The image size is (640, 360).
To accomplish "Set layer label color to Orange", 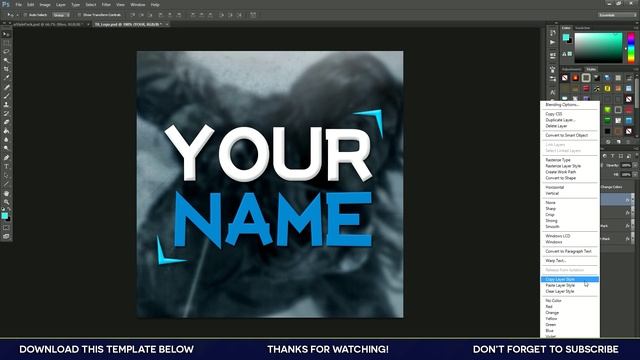I will pyautogui.click(x=552, y=313).
